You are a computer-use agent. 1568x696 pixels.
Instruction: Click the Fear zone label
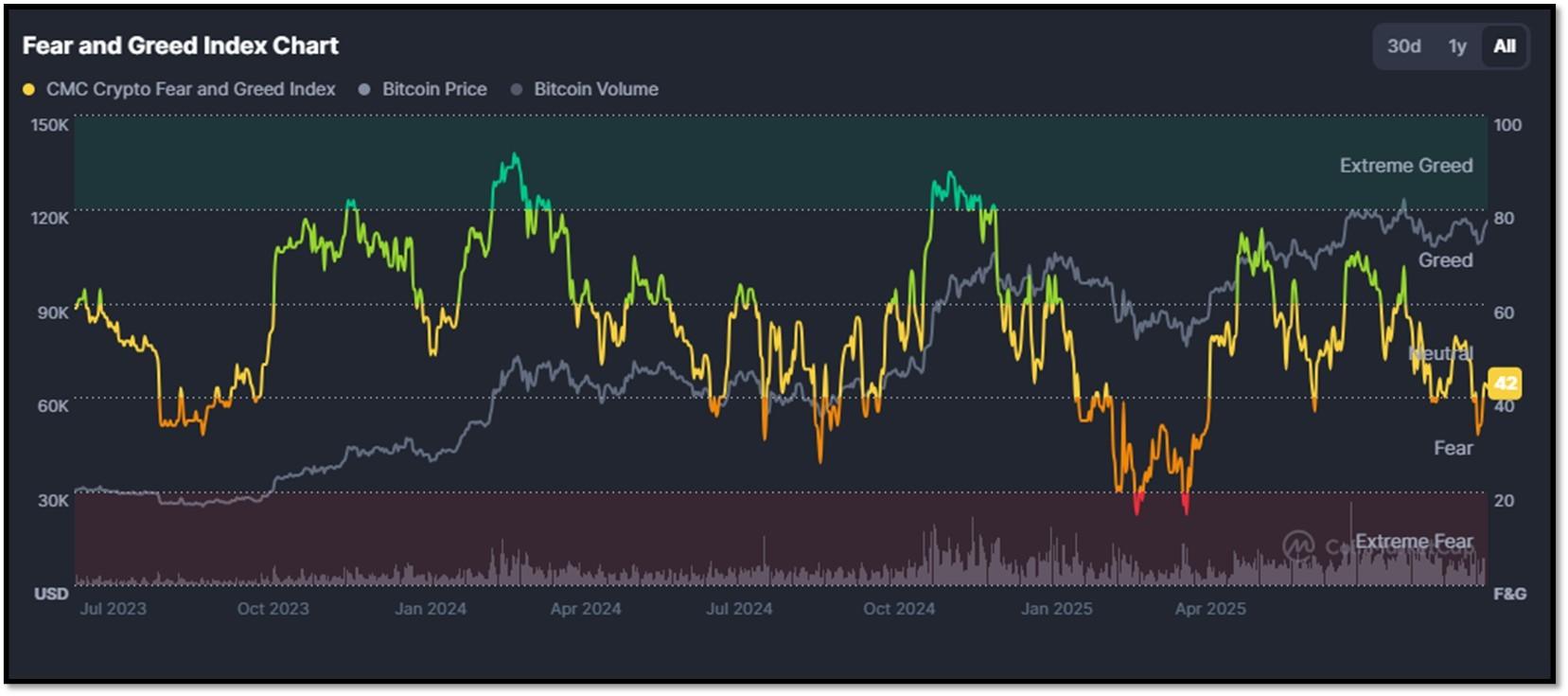tap(1453, 448)
